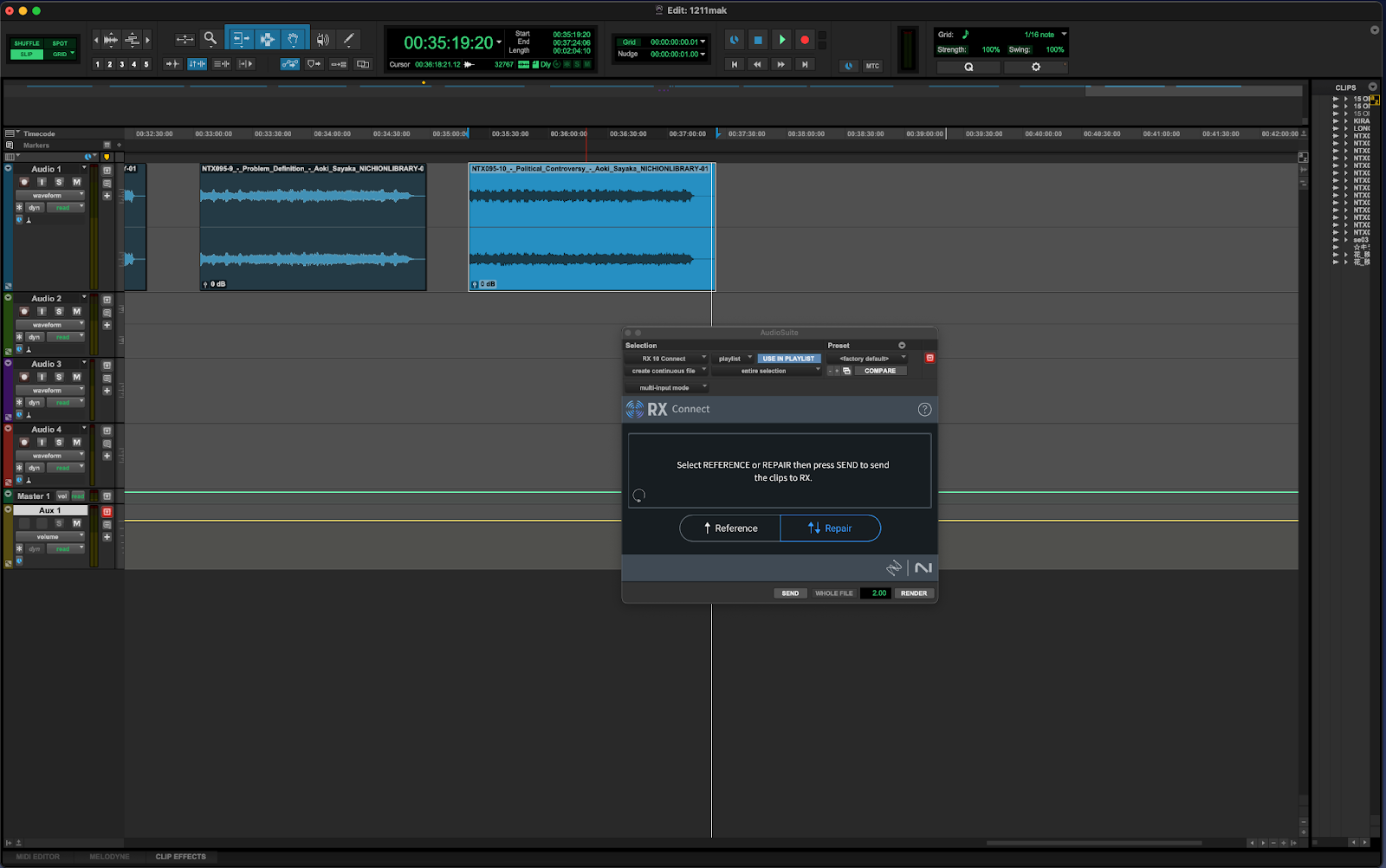This screenshot has height=868, width=1386.
Task: Open MIDI EDITOR tab at bottom
Action: (38, 857)
